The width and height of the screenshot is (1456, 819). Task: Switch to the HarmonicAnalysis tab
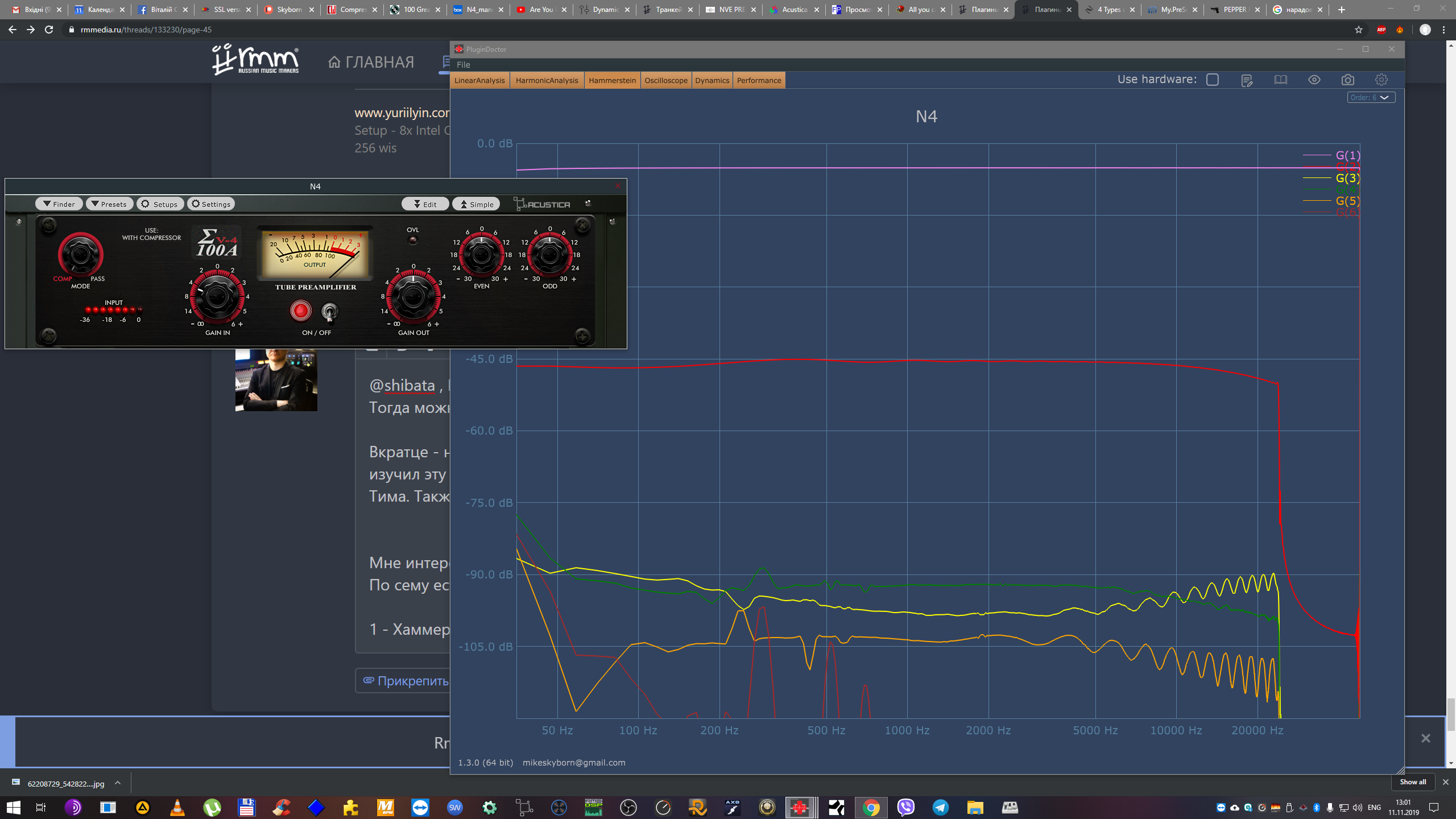[547, 80]
